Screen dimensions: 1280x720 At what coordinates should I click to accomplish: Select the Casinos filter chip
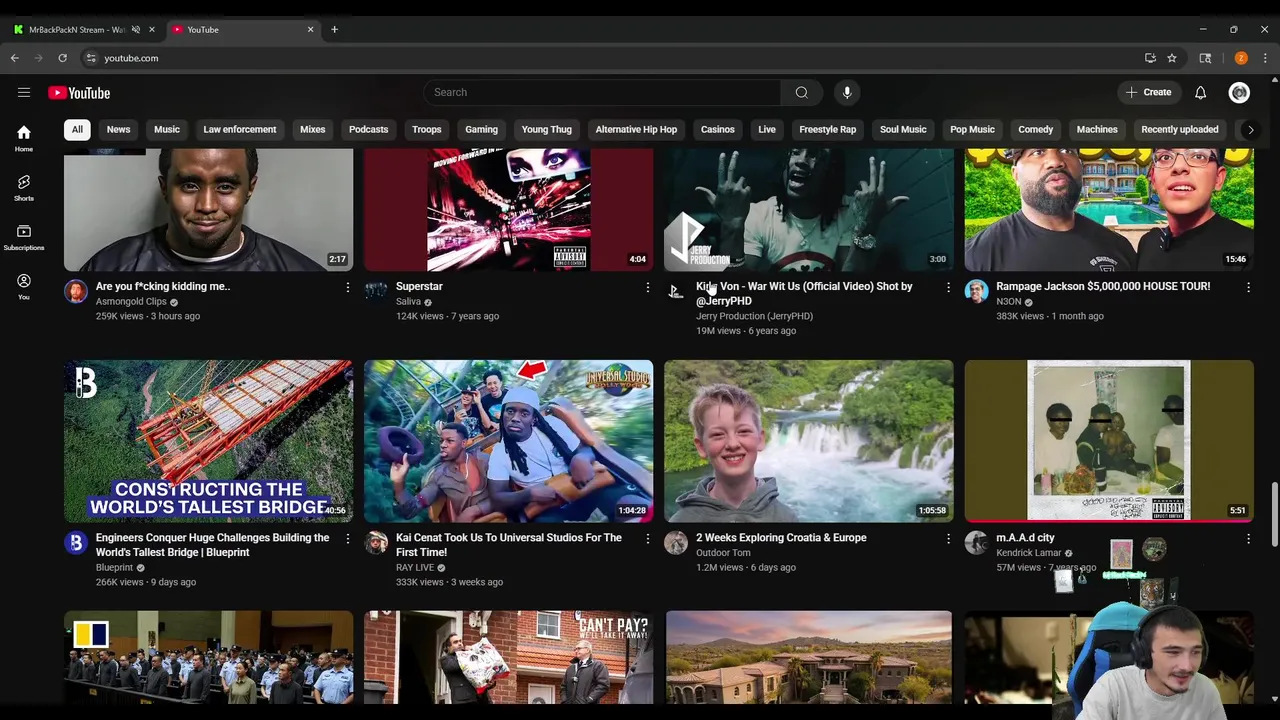pos(717,129)
